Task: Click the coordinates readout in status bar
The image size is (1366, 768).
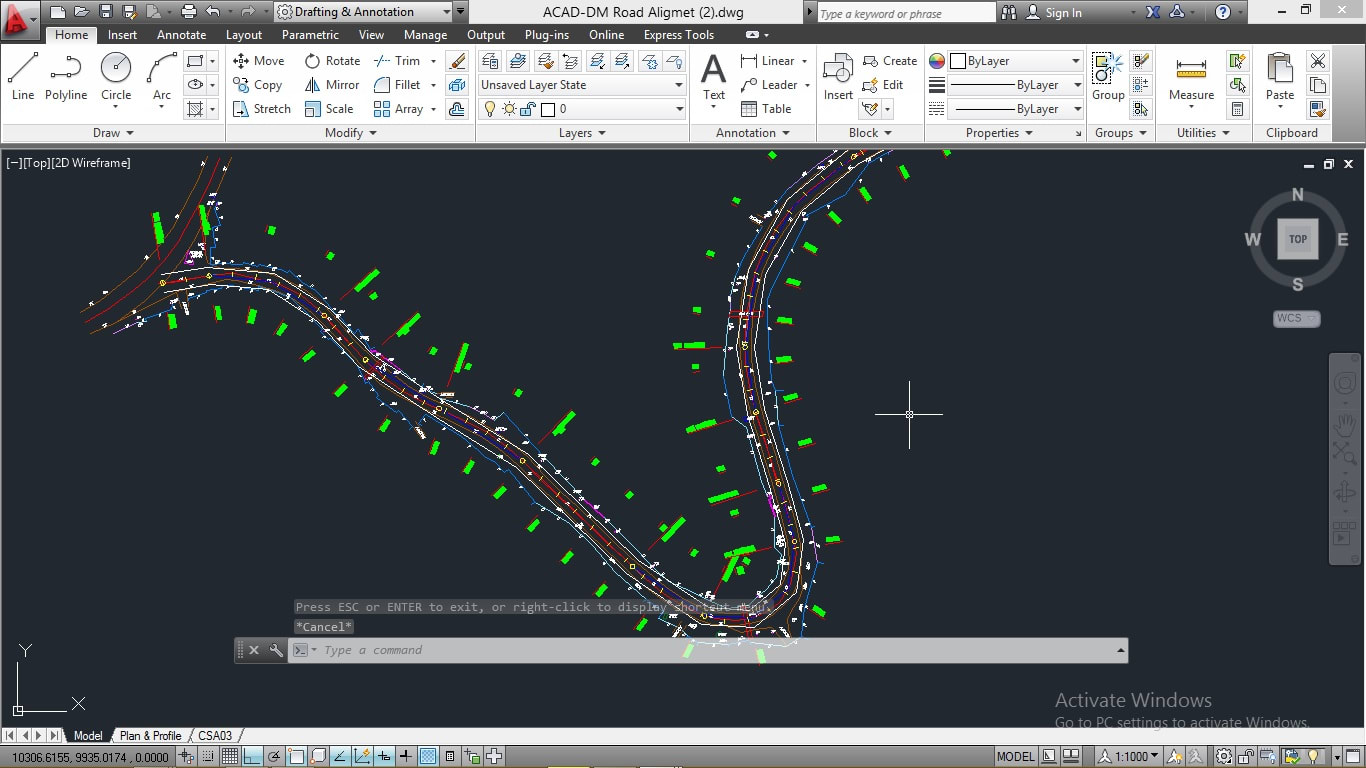Action: (90, 757)
